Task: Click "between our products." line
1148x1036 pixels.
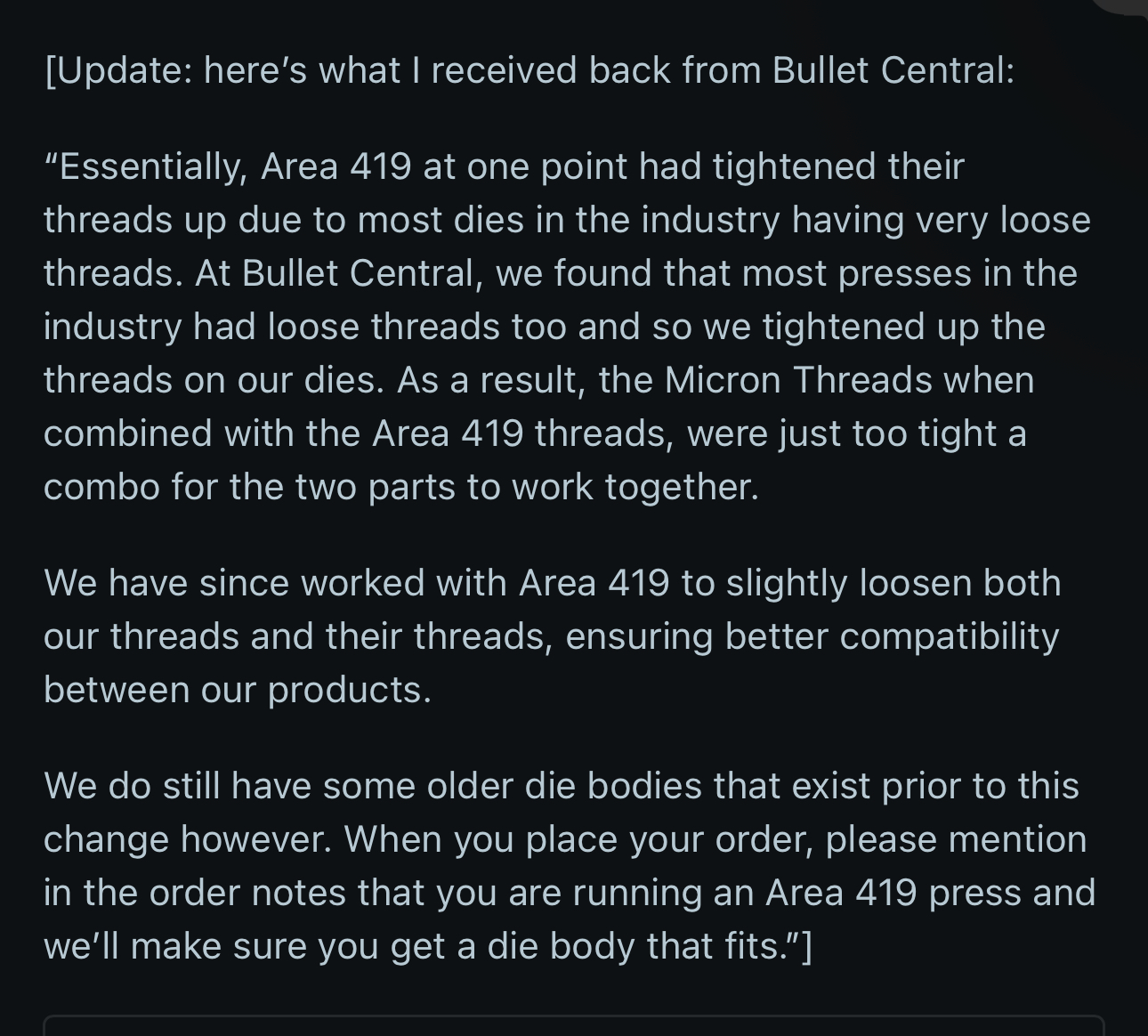Action: point(238,690)
